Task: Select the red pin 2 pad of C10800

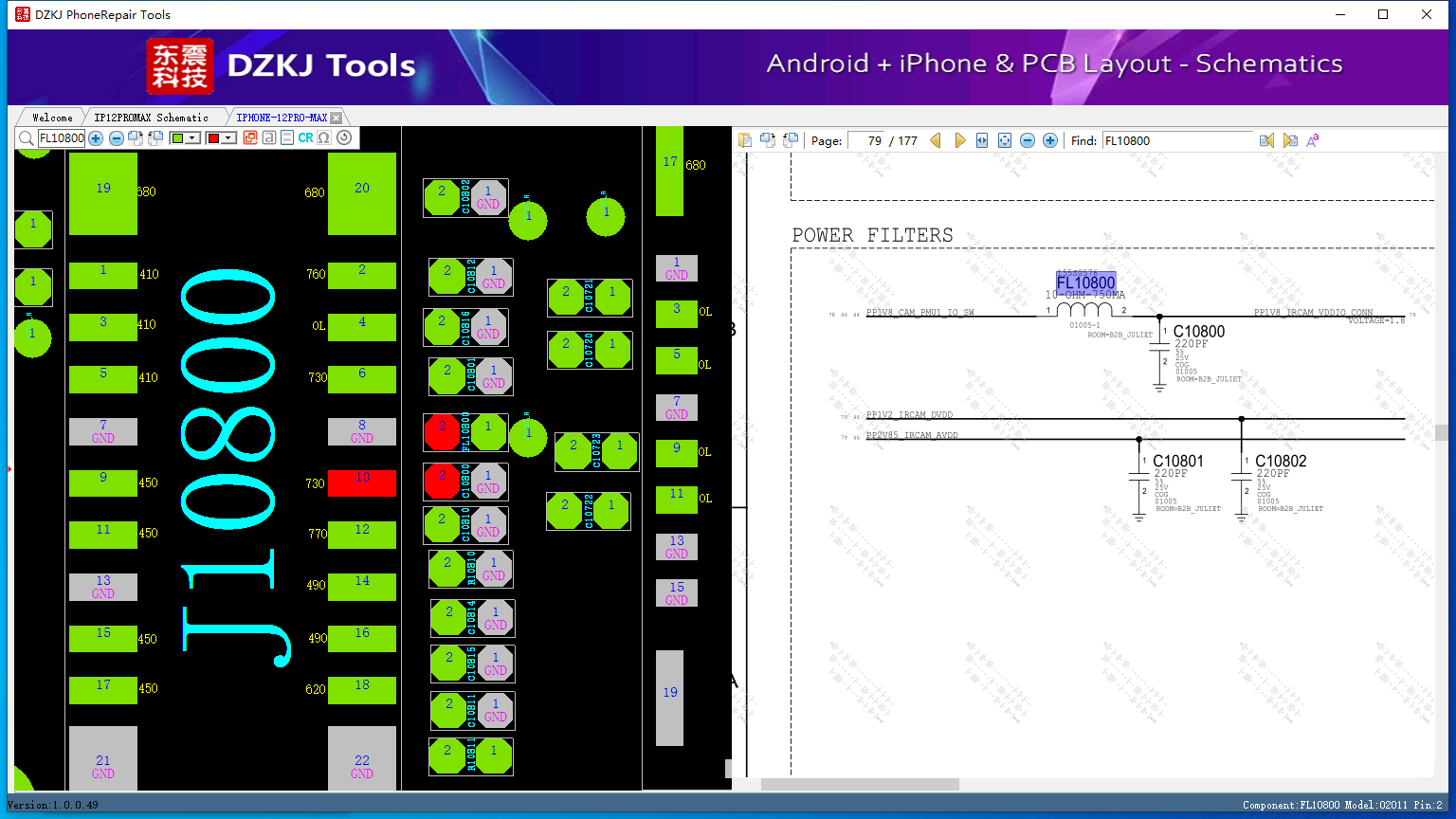Action: coord(442,482)
